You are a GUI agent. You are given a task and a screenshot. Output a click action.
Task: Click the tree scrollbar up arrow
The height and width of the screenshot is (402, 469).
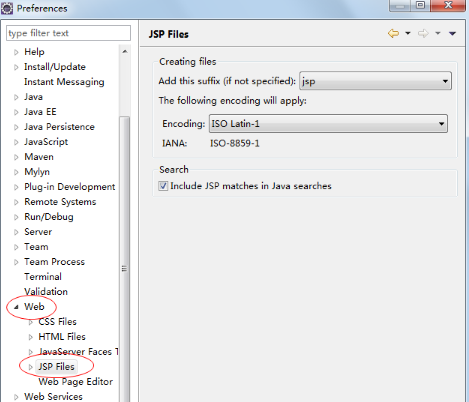pyautogui.click(x=125, y=51)
